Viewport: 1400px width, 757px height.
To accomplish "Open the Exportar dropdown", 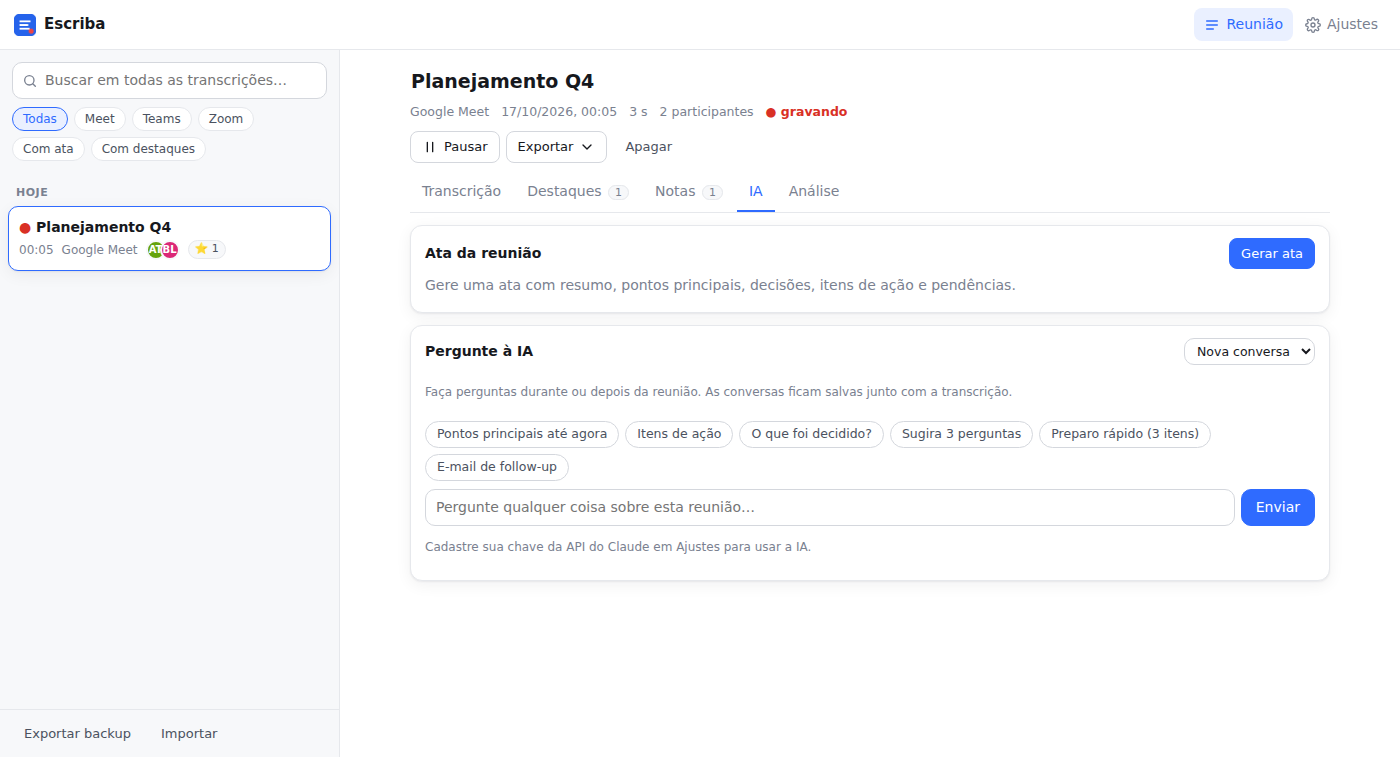I will pos(556,147).
